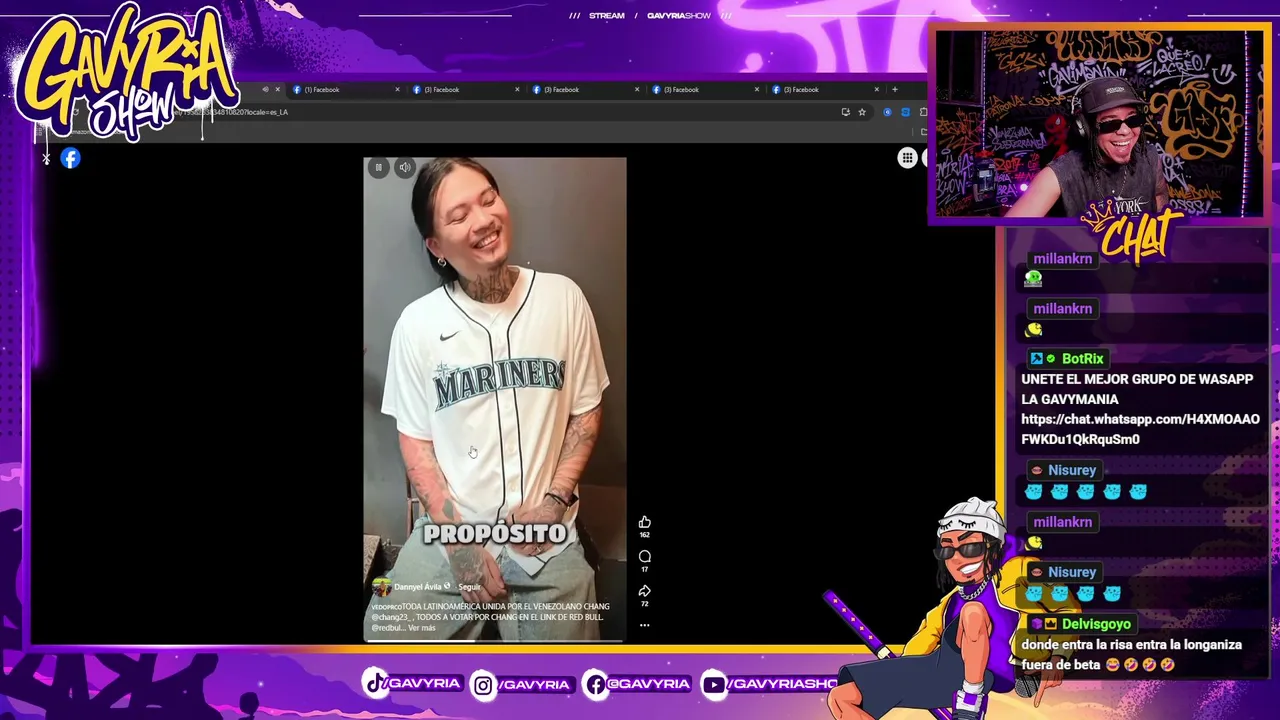Click the video progress bar under the reel
The width and height of the screenshot is (1280, 720).
(495, 640)
